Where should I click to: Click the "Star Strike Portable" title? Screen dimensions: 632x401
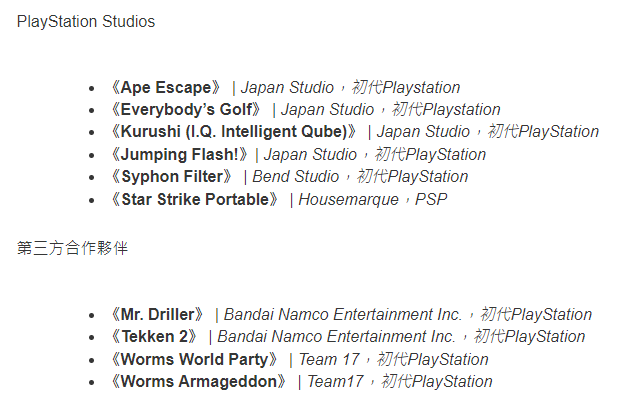pos(199,199)
